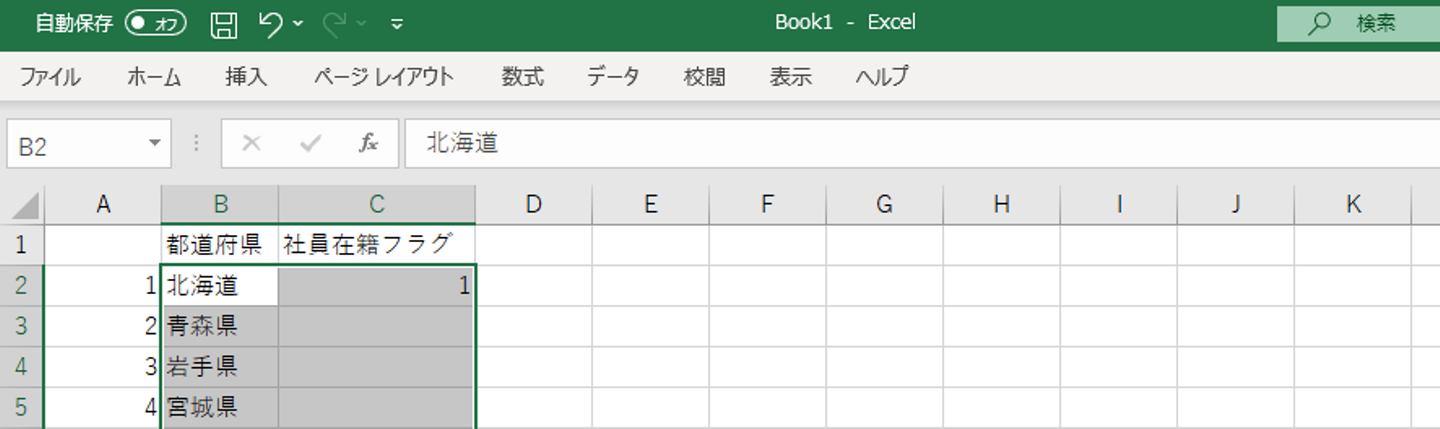The width and height of the screenshot is (1440, 429).
Task: Click the Redo arrow icon
Action: pyautogui.click(x=334, y=24)
